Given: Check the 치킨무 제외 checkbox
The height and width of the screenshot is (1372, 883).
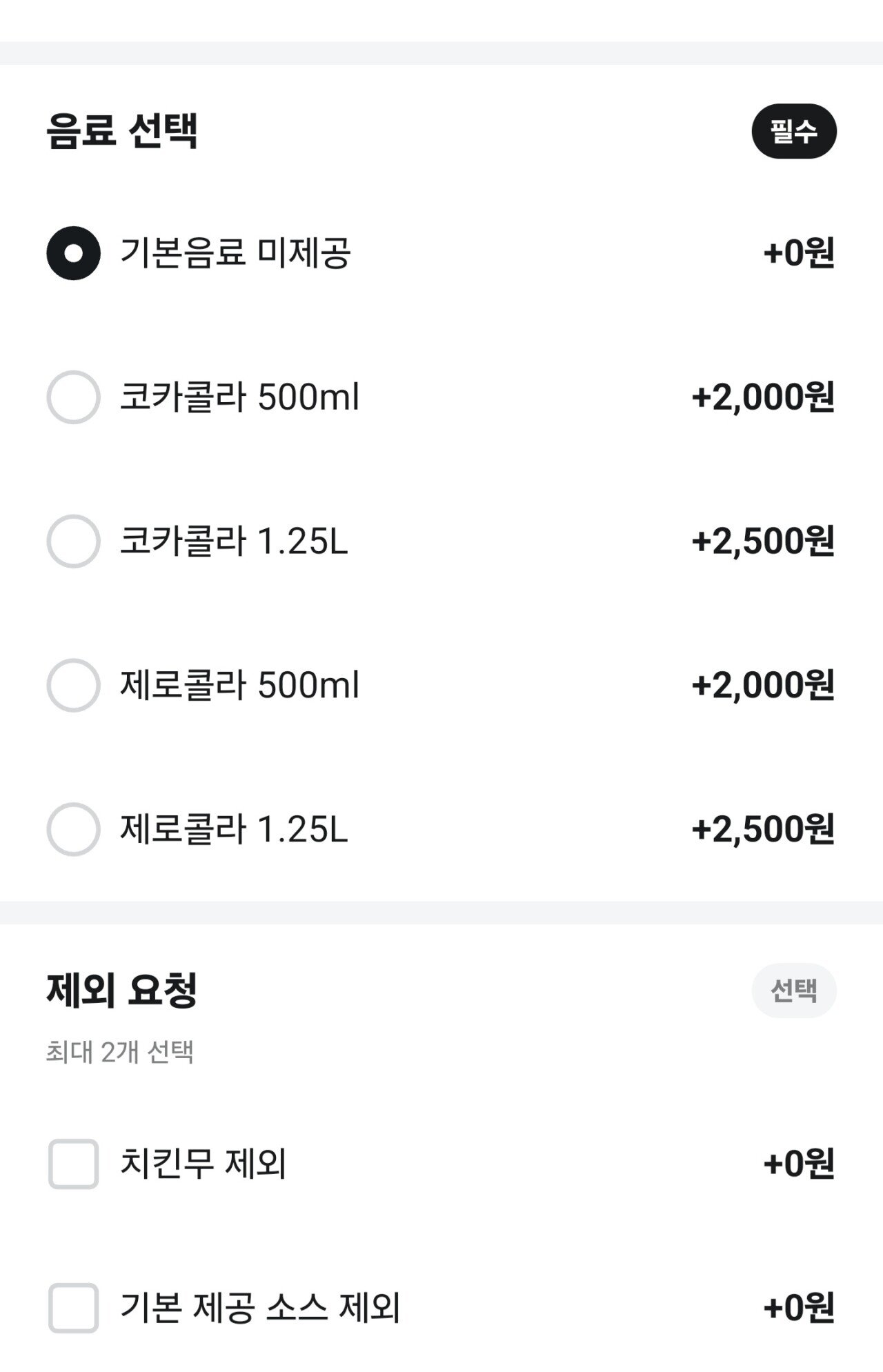Looking at the screenshot, I should coord(73,1164).
